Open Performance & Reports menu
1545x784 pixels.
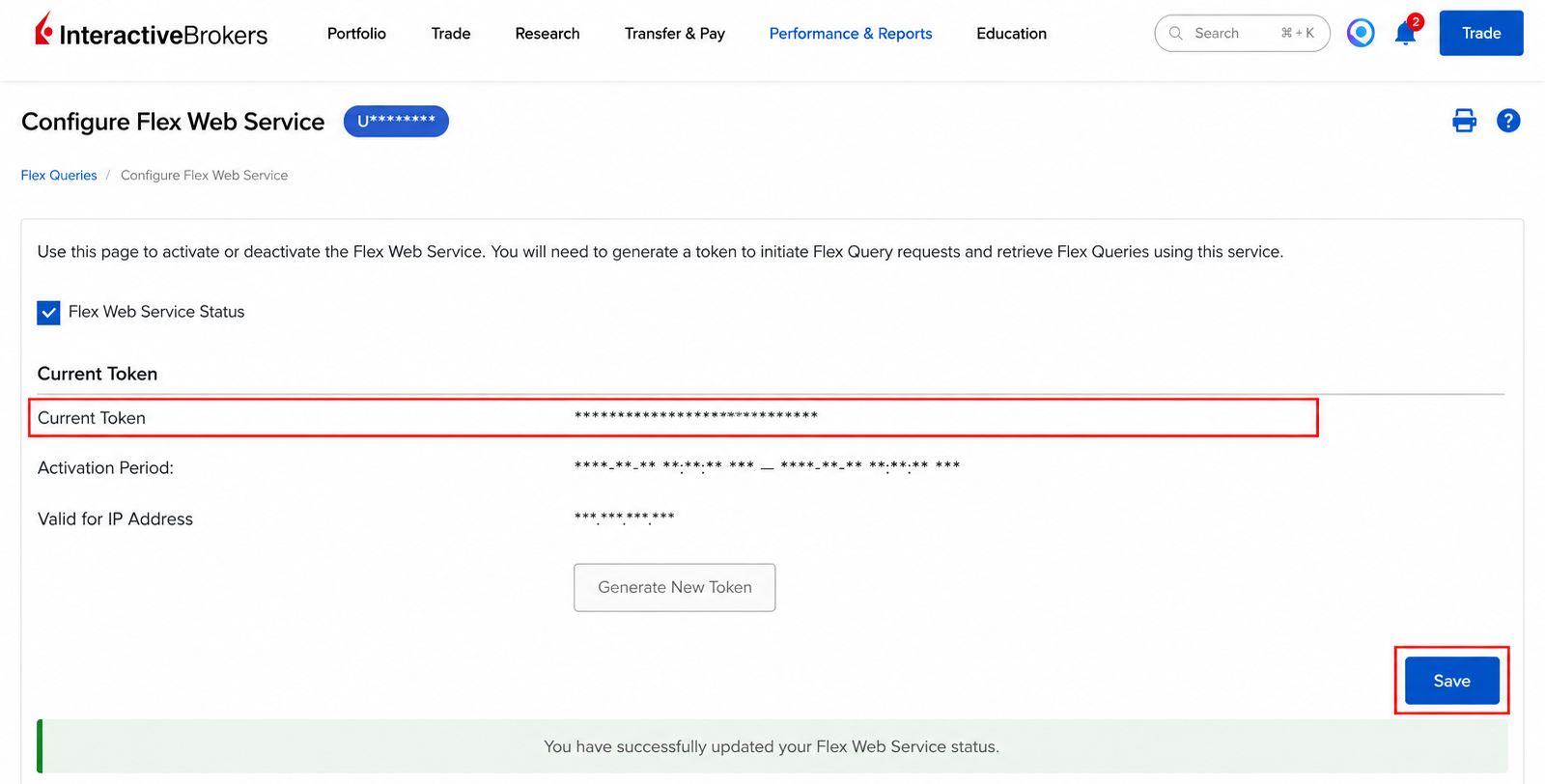(x=851, y=34)
